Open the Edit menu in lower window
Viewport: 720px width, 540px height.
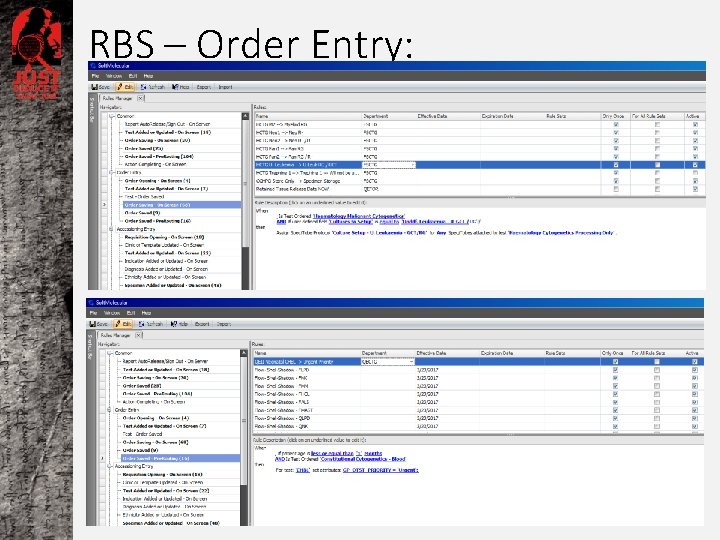coord(131,313)
